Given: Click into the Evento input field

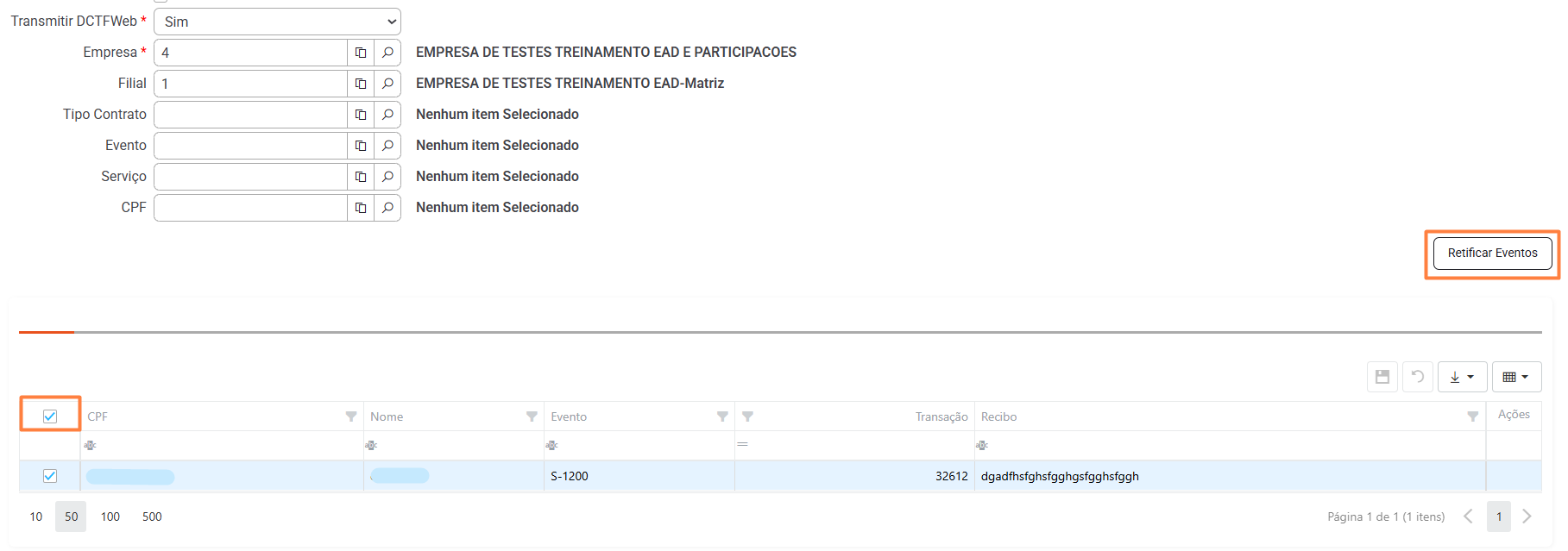Looking at the screenshot, I should pyautogui.click(x=250, y=146).
